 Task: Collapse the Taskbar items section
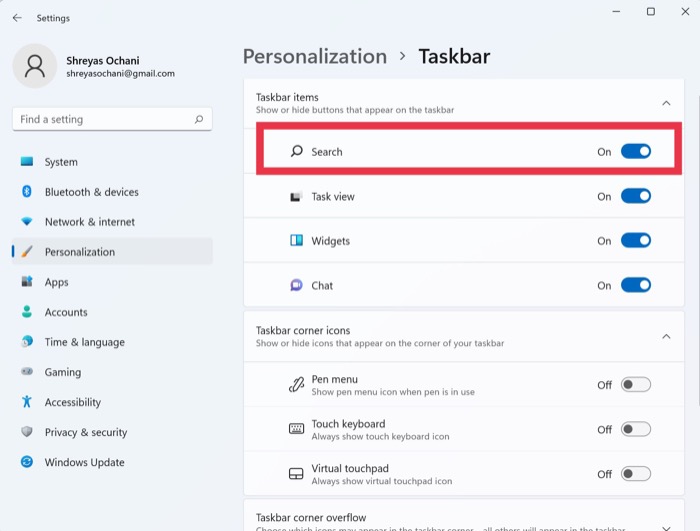click(x=666, y=103)
